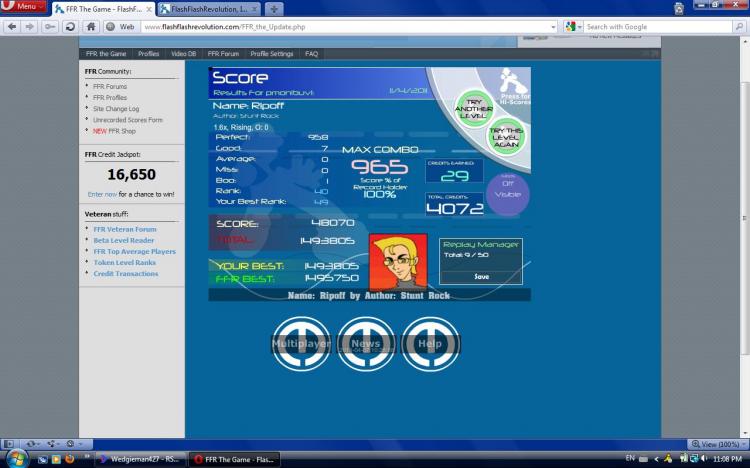The width and height of the screenshot is (750, 468).
Task: Switch to the FFR The Game tab
Action: pos(103,9)
